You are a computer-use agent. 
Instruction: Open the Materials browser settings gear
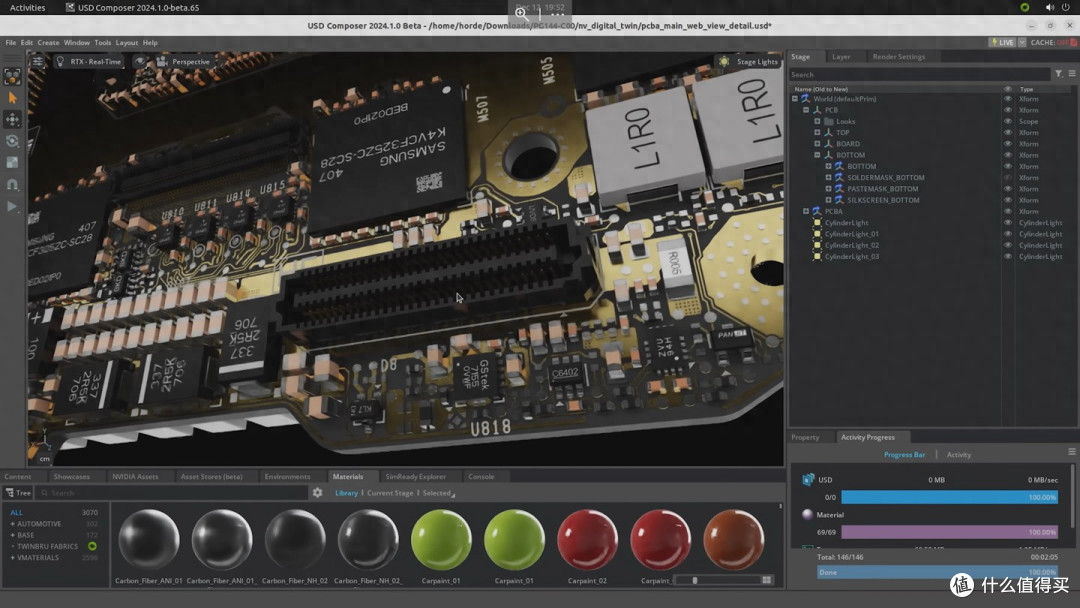pos(318,493)
